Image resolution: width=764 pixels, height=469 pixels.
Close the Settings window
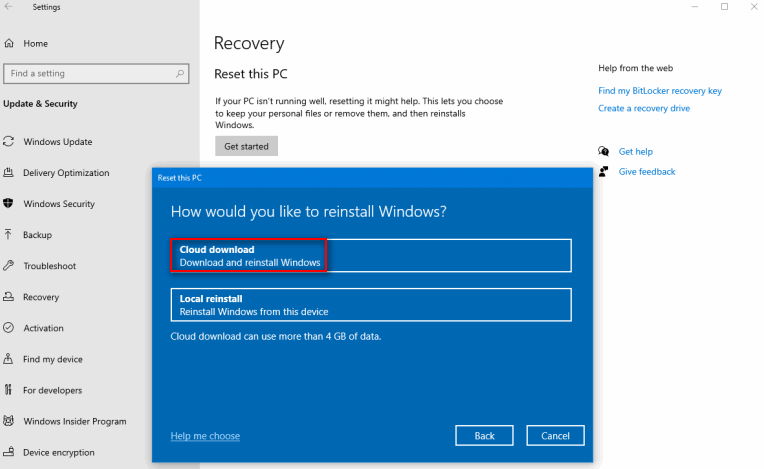754,7
